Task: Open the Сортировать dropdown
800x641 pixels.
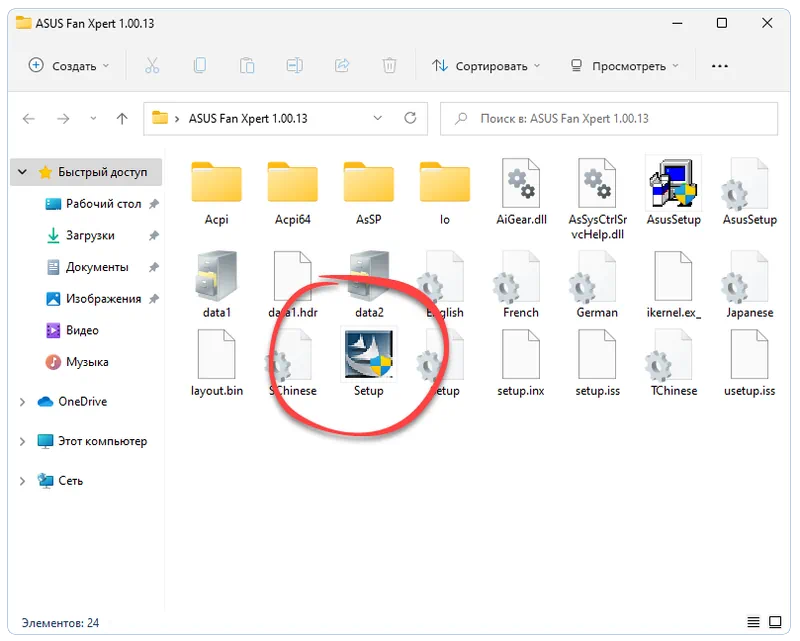Action: point(486,66)
